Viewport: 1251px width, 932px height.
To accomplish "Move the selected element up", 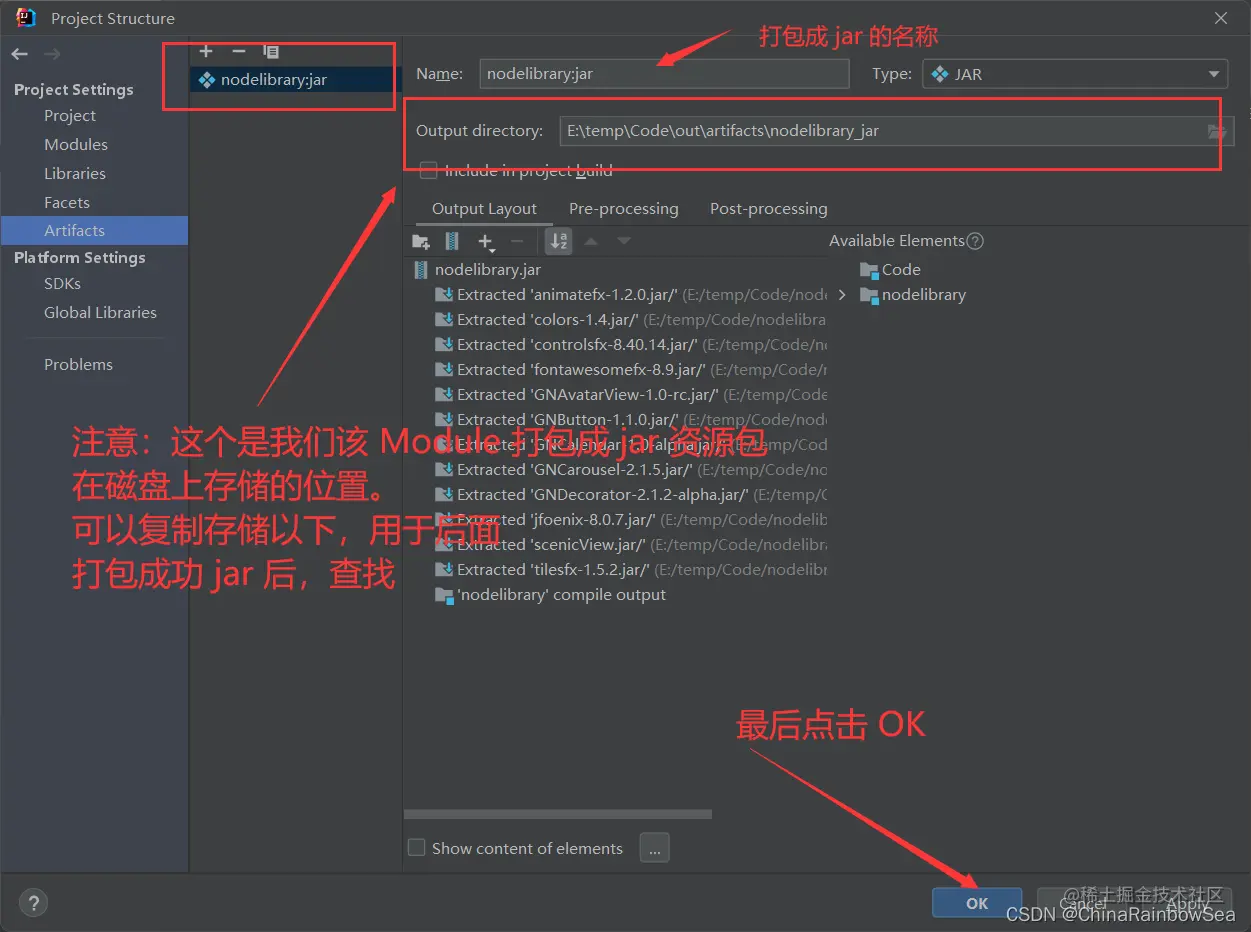I will (589, 240).
